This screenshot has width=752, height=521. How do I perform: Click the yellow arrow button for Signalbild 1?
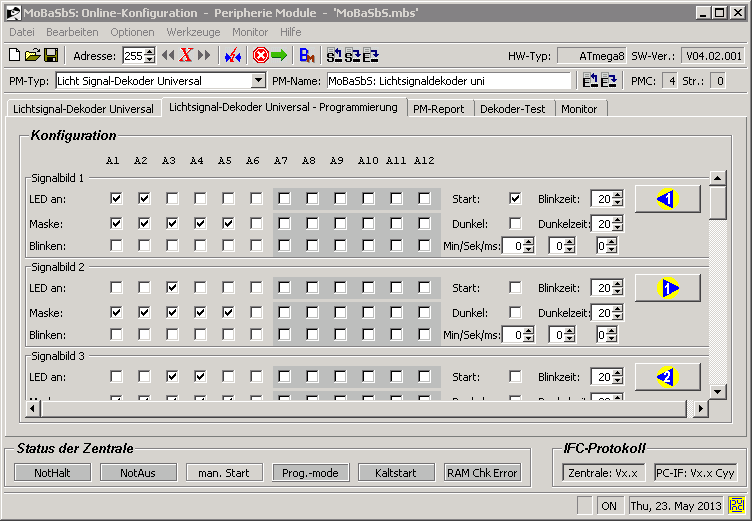667,199
